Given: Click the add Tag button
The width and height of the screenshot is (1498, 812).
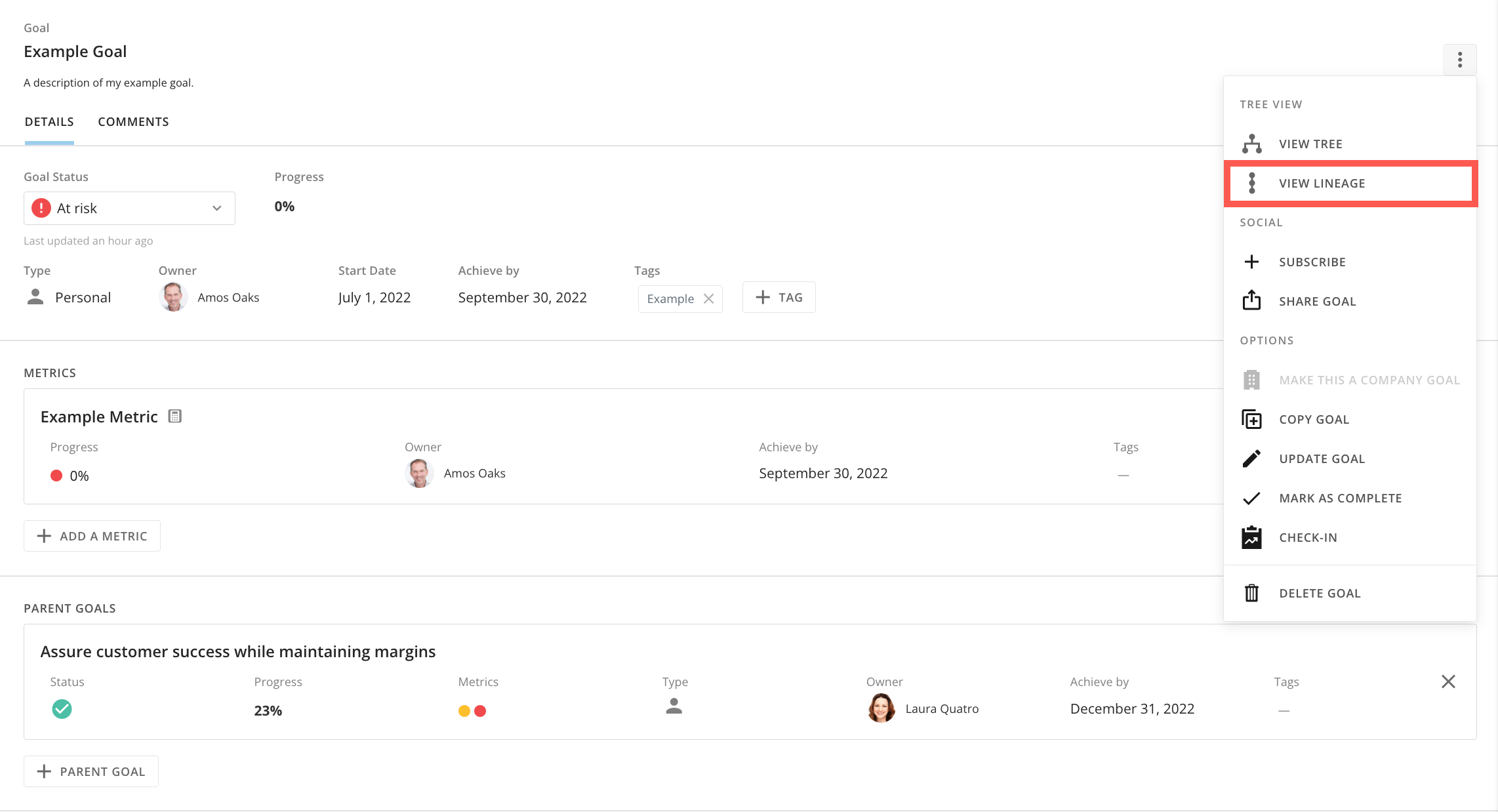Looking at the screenshot, I should pos(779,297).
